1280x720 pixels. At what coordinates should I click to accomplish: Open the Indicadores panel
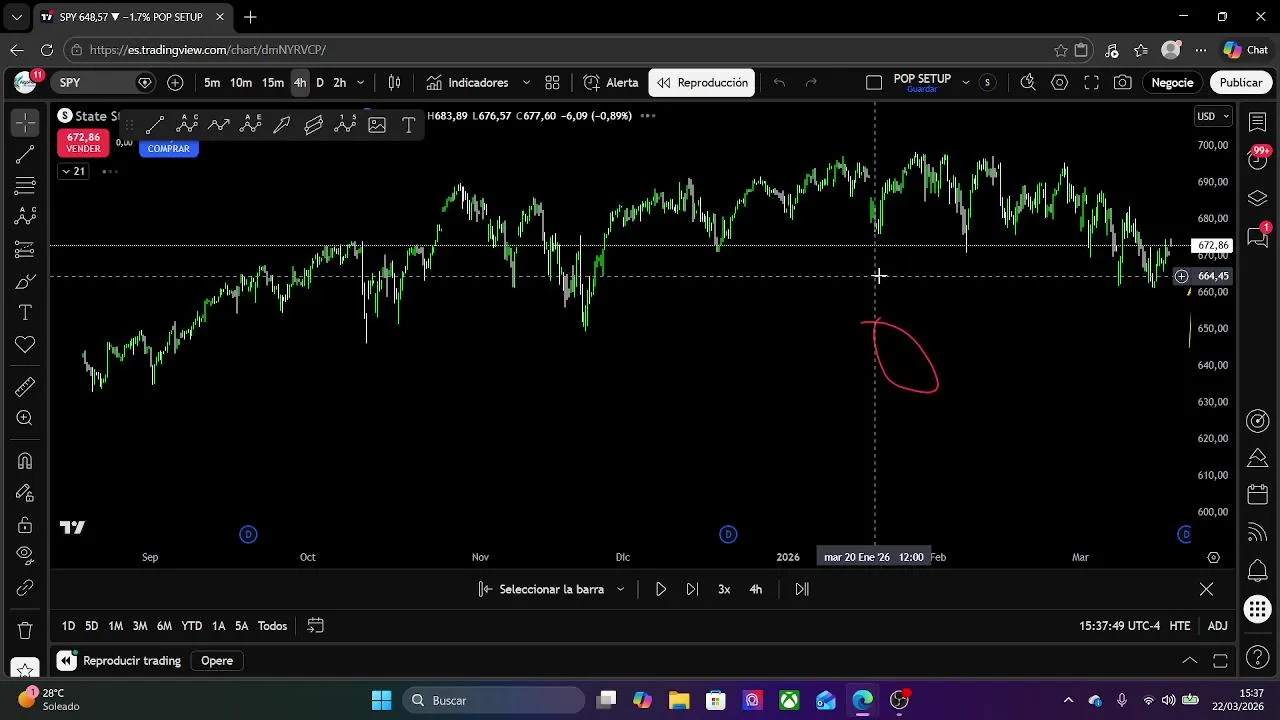pos(467,83)
